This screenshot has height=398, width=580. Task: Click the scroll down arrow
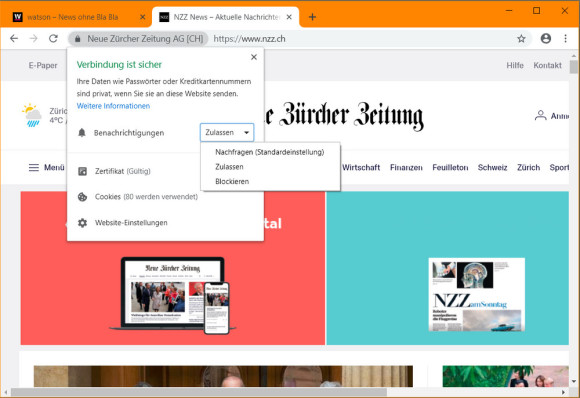(x=574, y=381)
